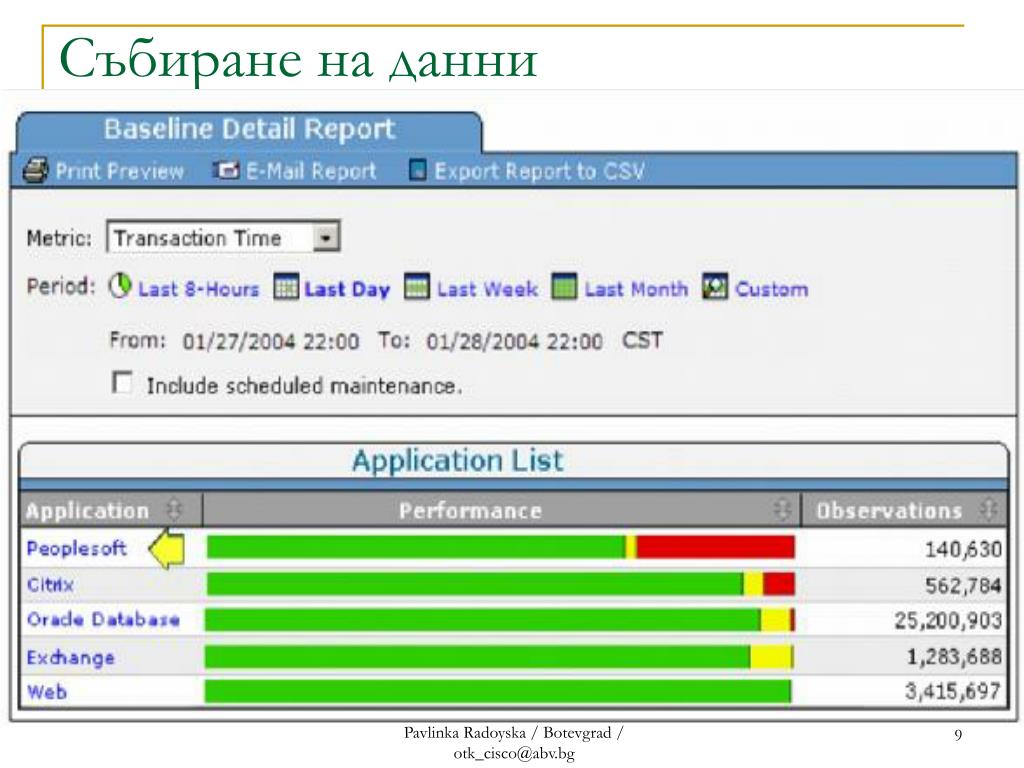Select the Baseline Detail Report tab
Image resolution: width=1024 pixels, height=768 pixels.
click(x=249, y=130)
